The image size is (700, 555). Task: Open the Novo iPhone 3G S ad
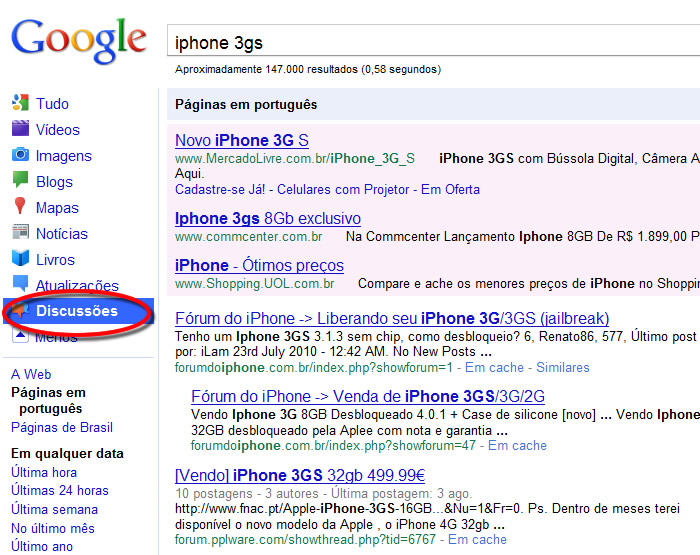(241, 140)
